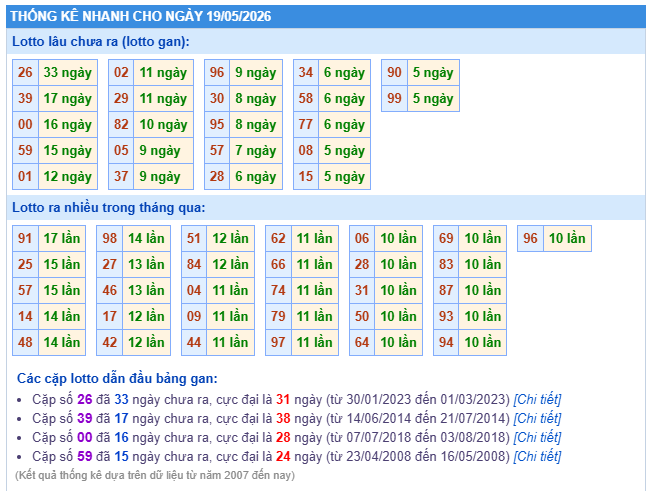Click frequent number 48
The image size is (650, 491).
[25, 343]
